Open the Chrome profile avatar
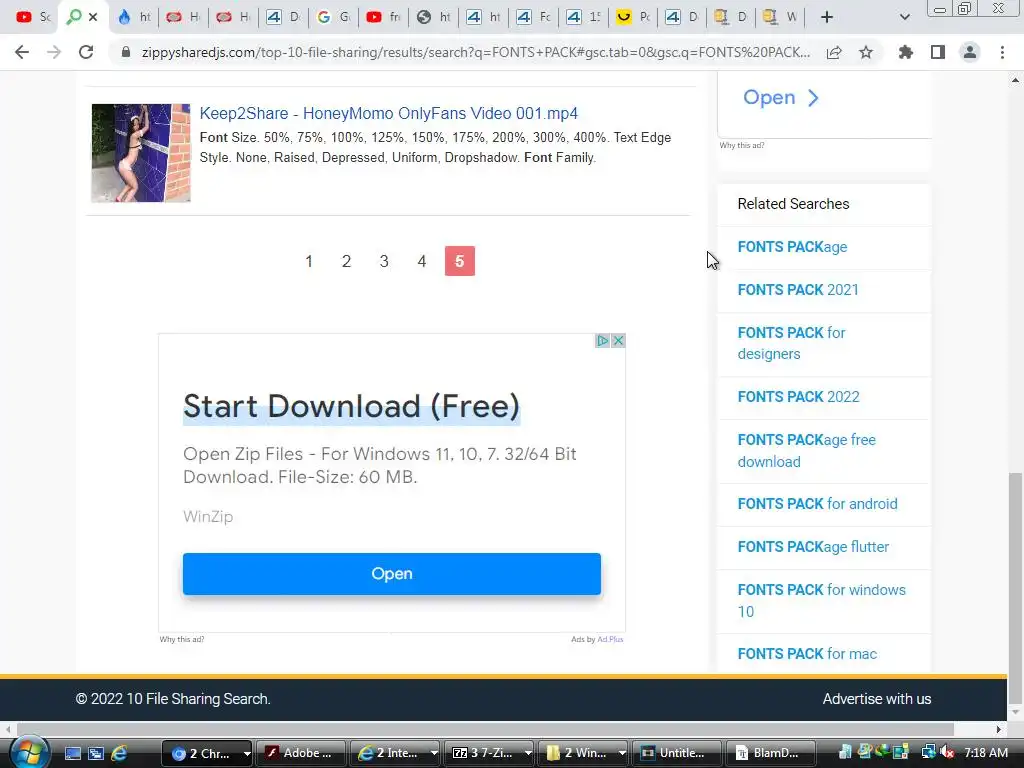The width and height of the screenshot is (1024, 768). [x=970, y=52]
